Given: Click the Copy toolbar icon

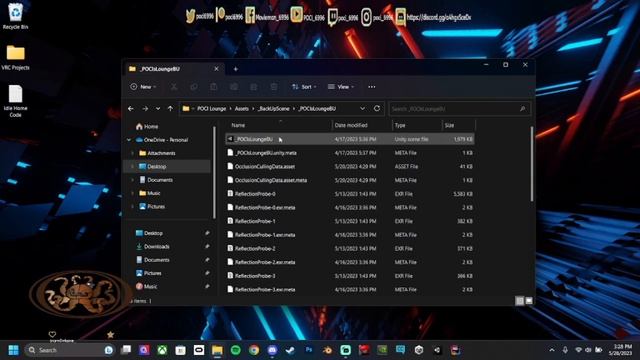Looking at the screenshot, I should [x=194, y=87].
